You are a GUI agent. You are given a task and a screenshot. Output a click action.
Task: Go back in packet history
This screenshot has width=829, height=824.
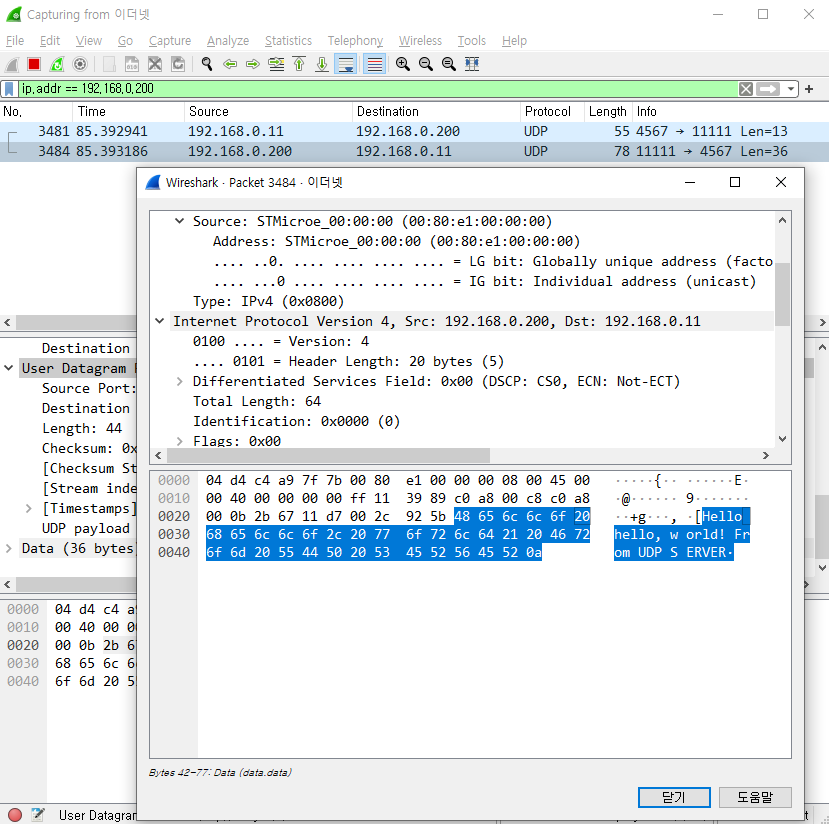pyautogui.click(x=230, y=64)
